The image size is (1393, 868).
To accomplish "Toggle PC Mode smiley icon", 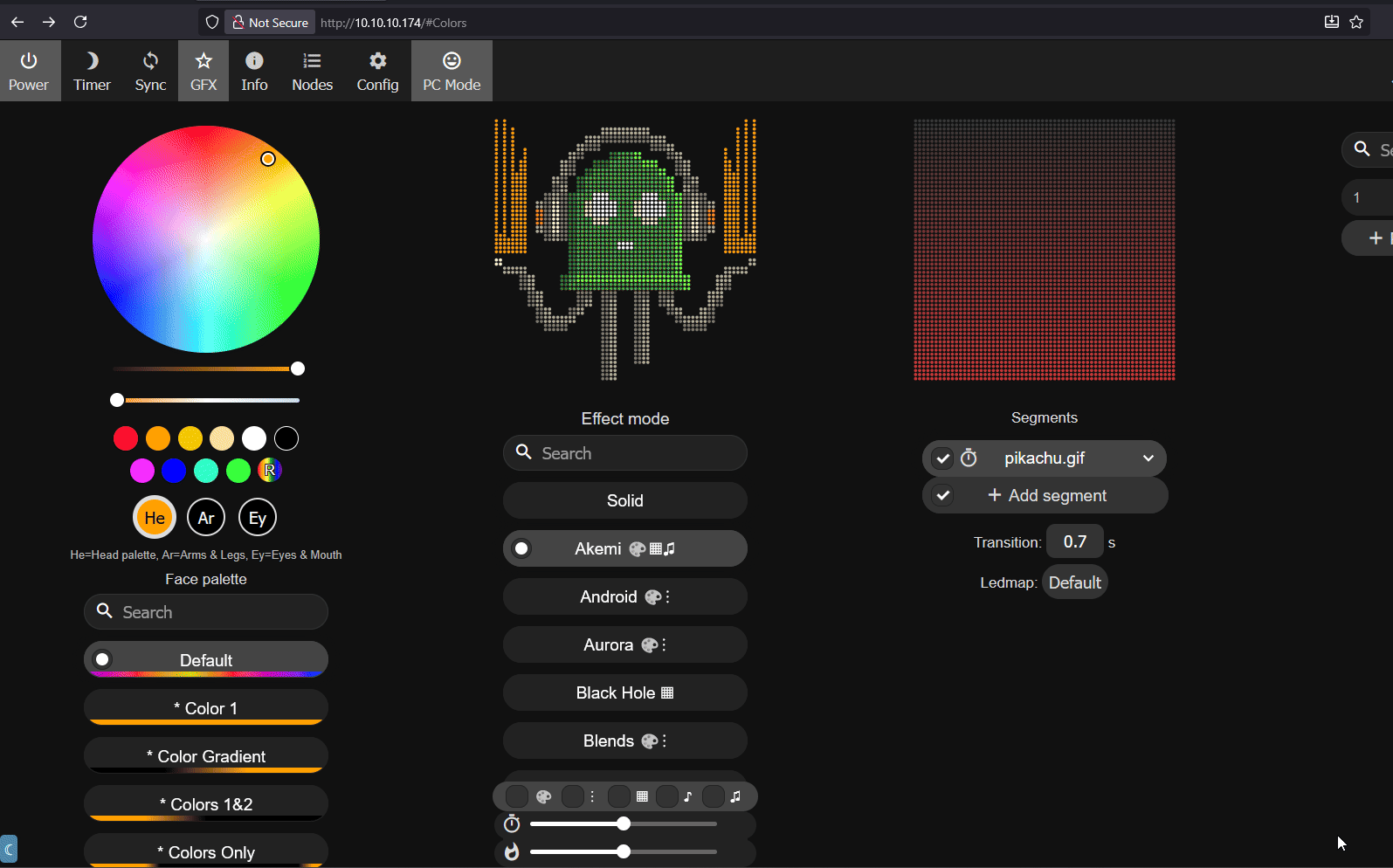I will pos(452,71).
